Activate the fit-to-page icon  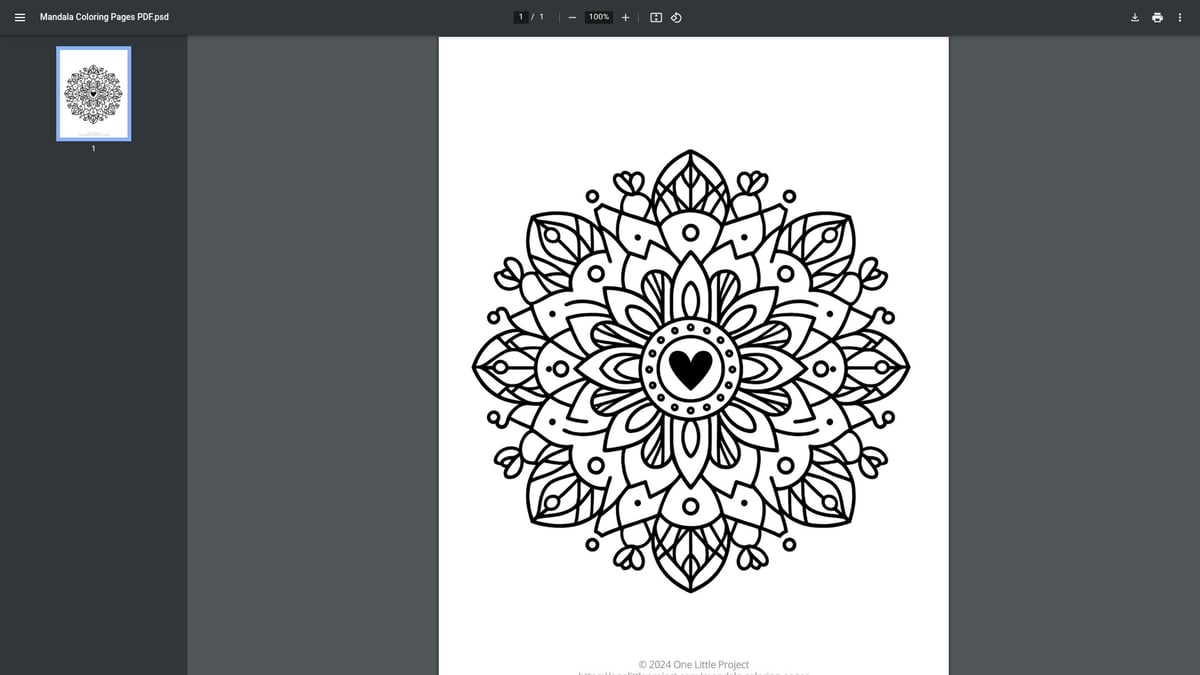[x=655, y=17]
